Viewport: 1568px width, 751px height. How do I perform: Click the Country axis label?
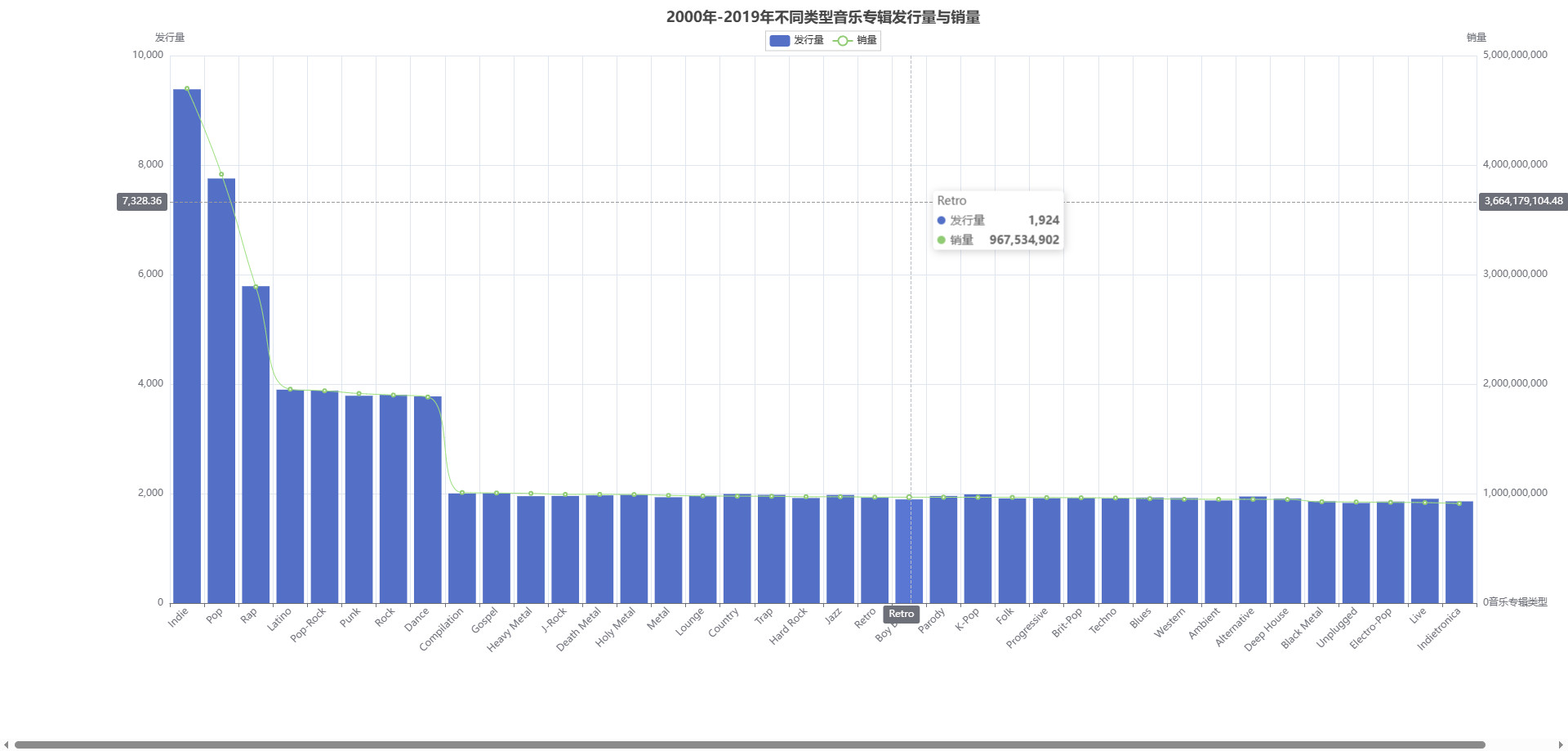(724, 622)
